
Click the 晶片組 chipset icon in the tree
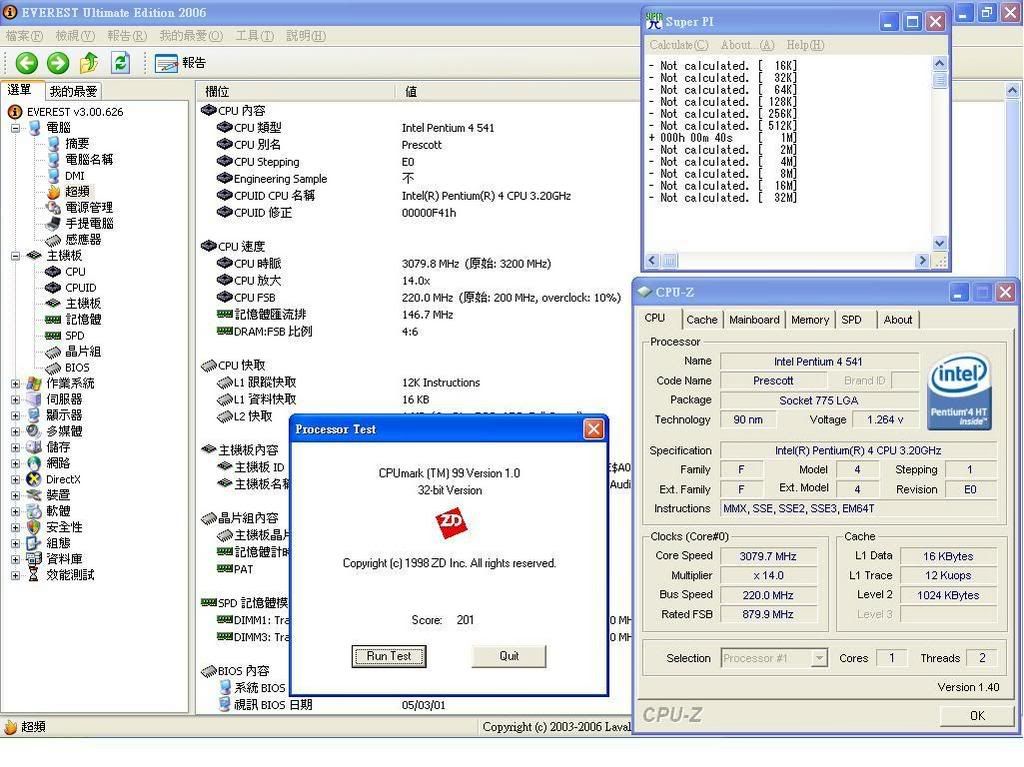coord(53,351)
